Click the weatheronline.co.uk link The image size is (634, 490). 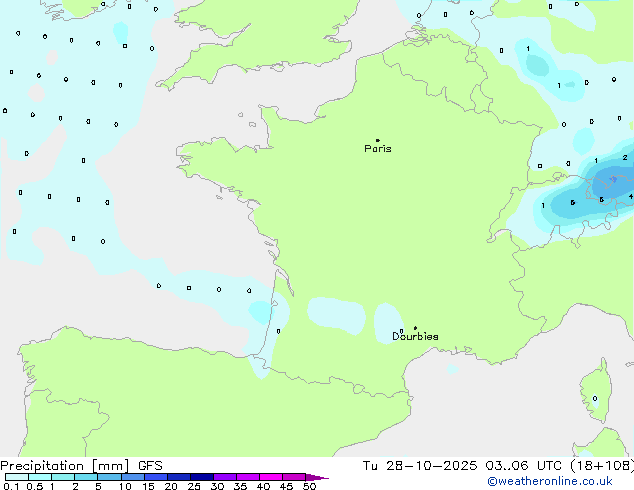550,481
